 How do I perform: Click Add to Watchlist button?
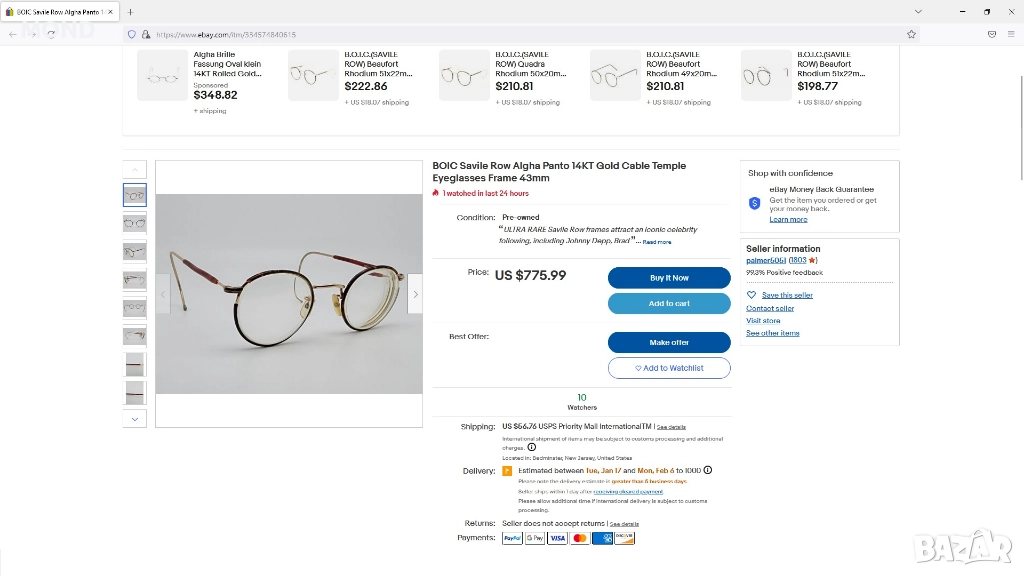669,368
